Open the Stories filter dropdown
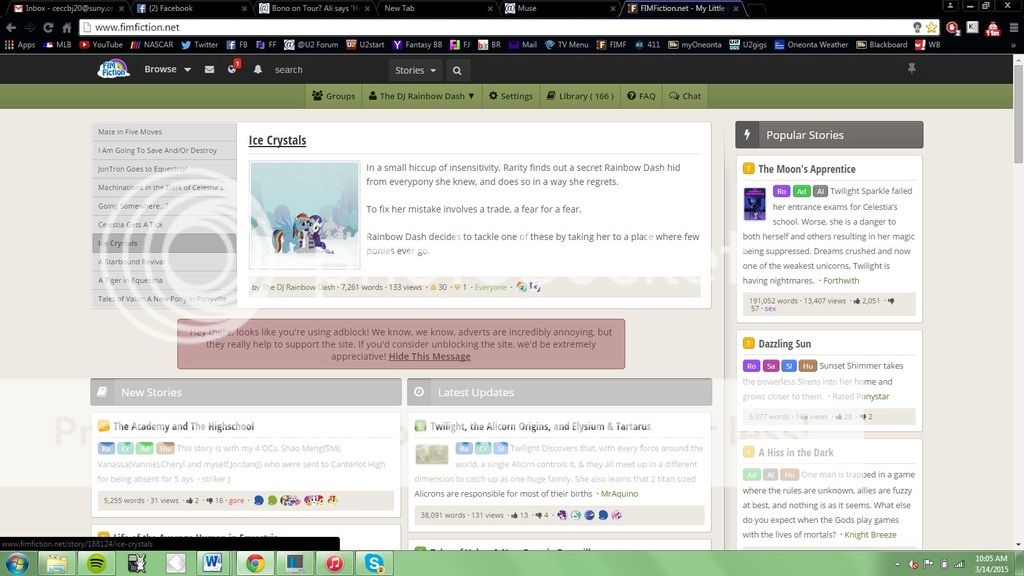This screenshot has width=1024, height=576. tap(414, 71)
